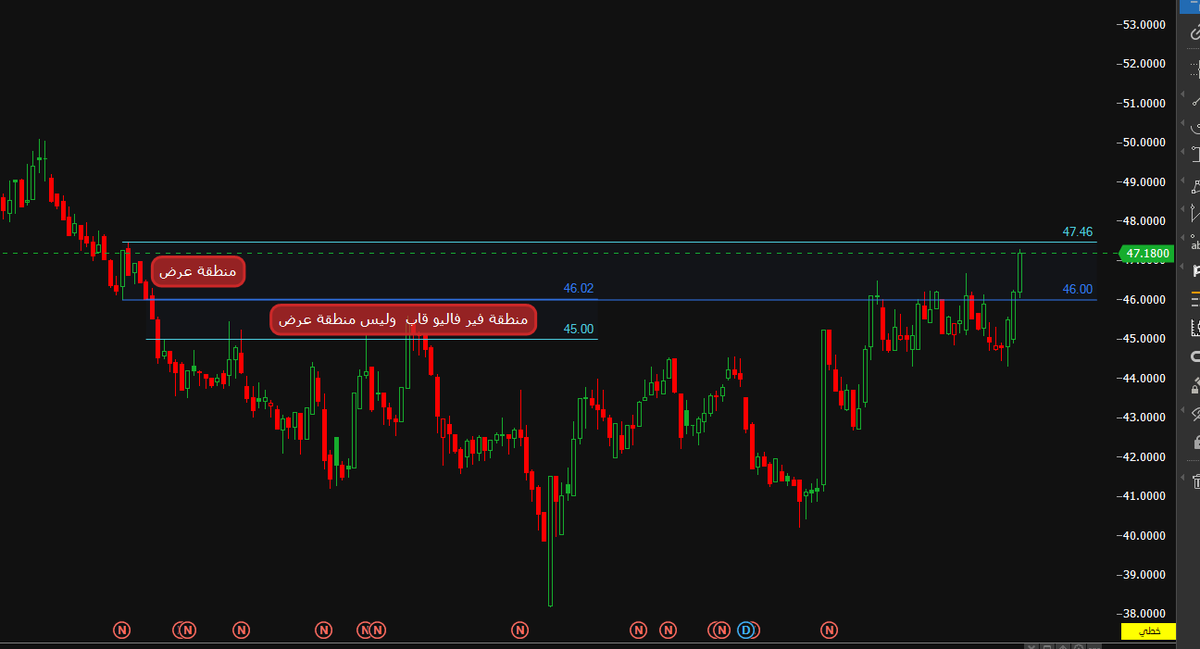Image resolution: width=1200 pixels, height=649 pixels.
Task: Click the last N news marker on right
Action: coord(829,630)
